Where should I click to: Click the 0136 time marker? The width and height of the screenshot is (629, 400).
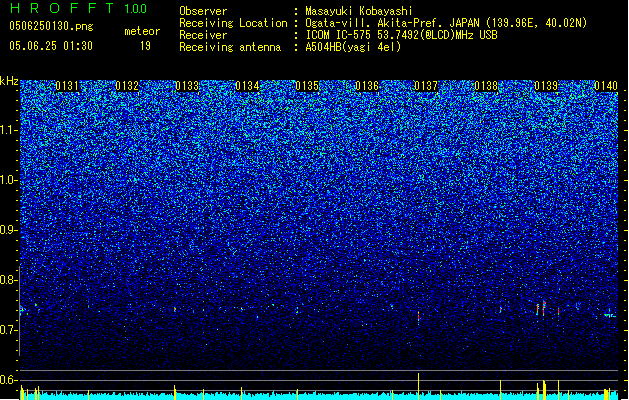coord(367,86)
